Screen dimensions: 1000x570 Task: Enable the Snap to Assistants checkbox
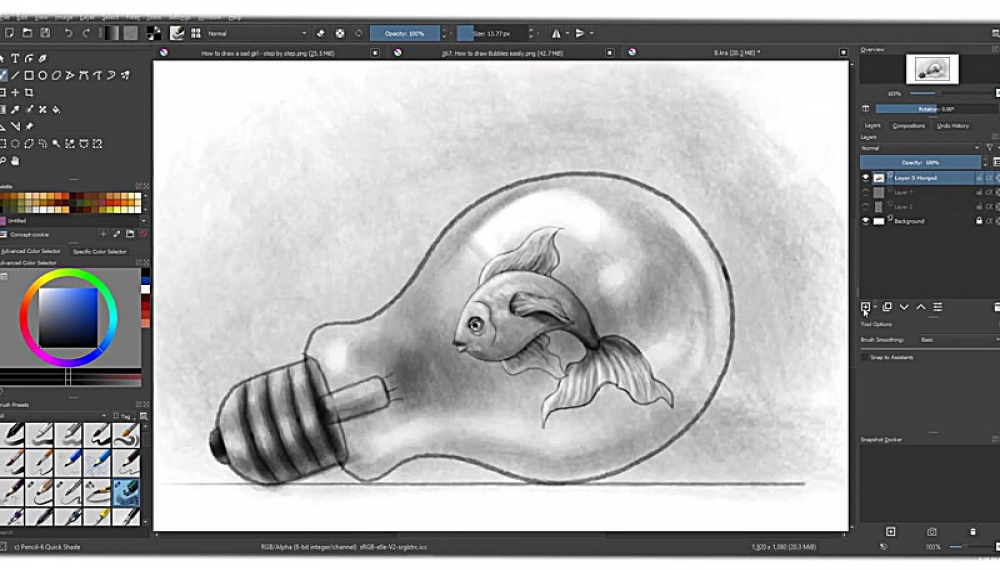click(866, 357)
